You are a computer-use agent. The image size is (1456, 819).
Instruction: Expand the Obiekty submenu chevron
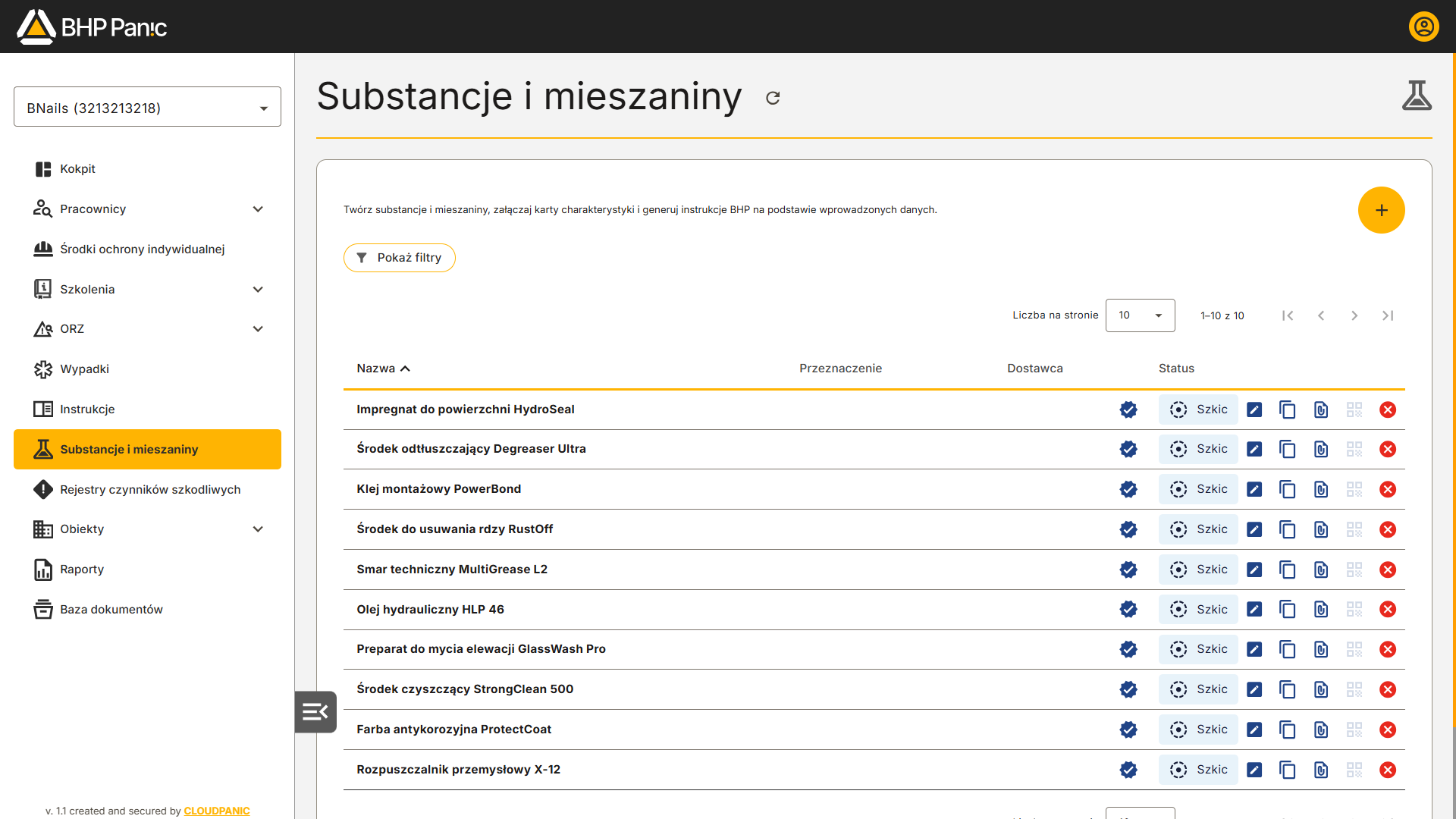[258, 529]
